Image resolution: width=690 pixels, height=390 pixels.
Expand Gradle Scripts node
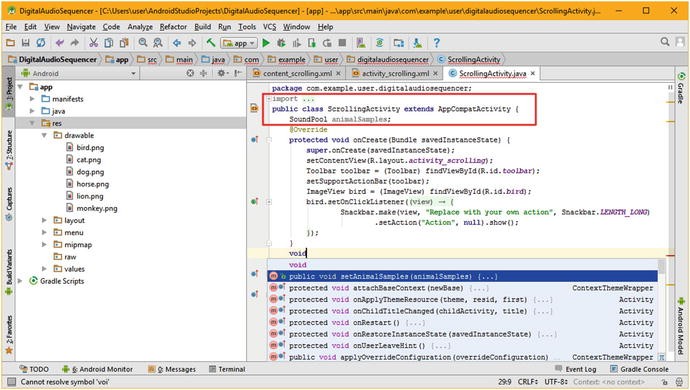pyautogui.click(x=20, y=281)
